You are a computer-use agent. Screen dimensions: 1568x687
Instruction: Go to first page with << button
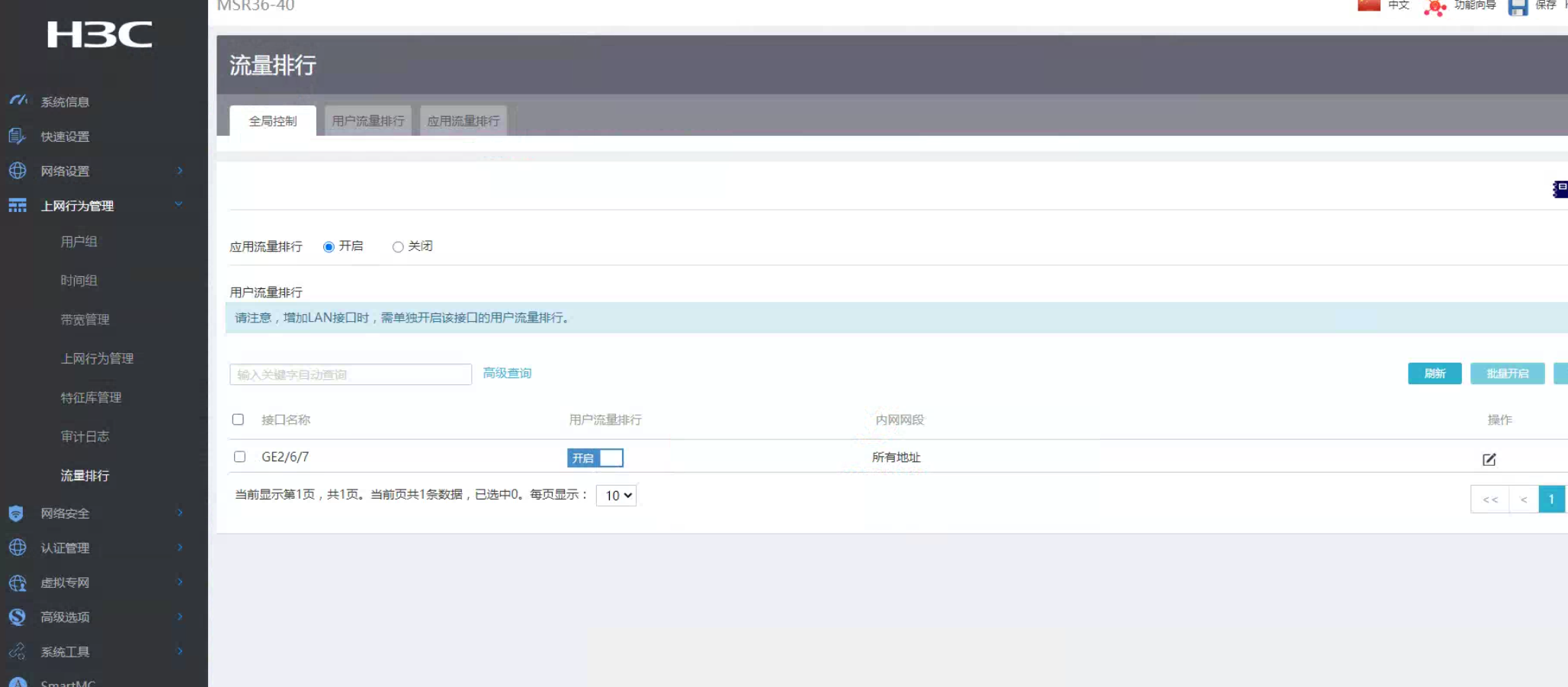tap(1490, 499)
